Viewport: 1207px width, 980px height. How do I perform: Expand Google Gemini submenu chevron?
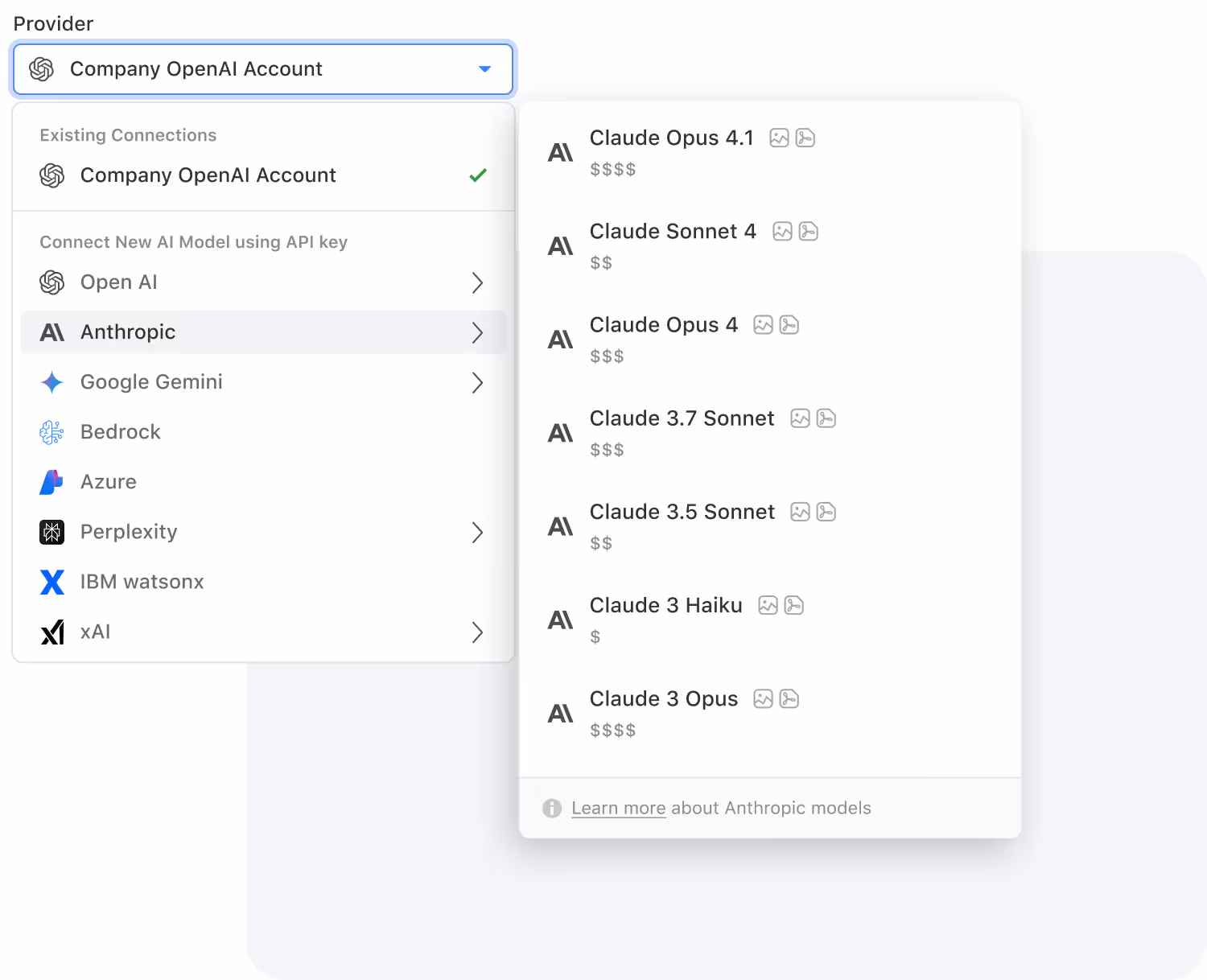tap(477, 382)
